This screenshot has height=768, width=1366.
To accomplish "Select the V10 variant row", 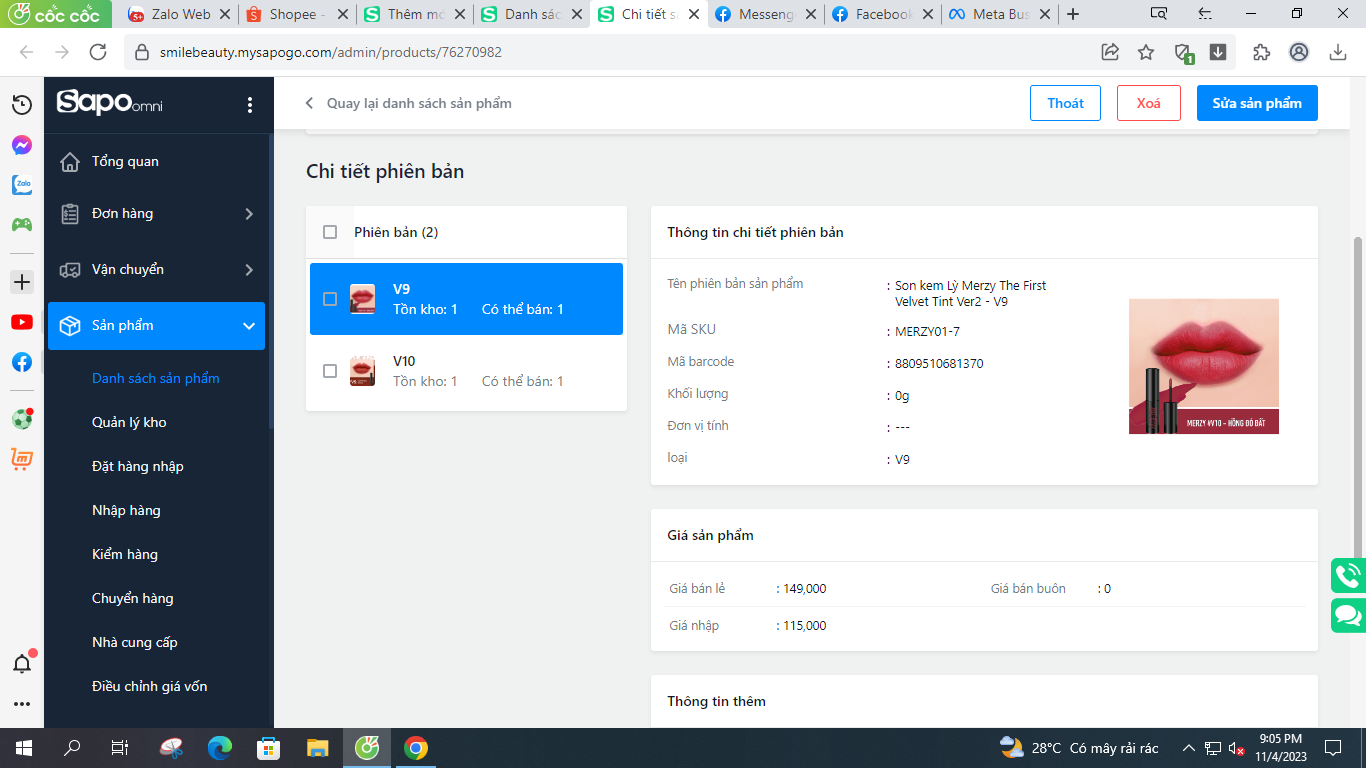I will point(466,371).
